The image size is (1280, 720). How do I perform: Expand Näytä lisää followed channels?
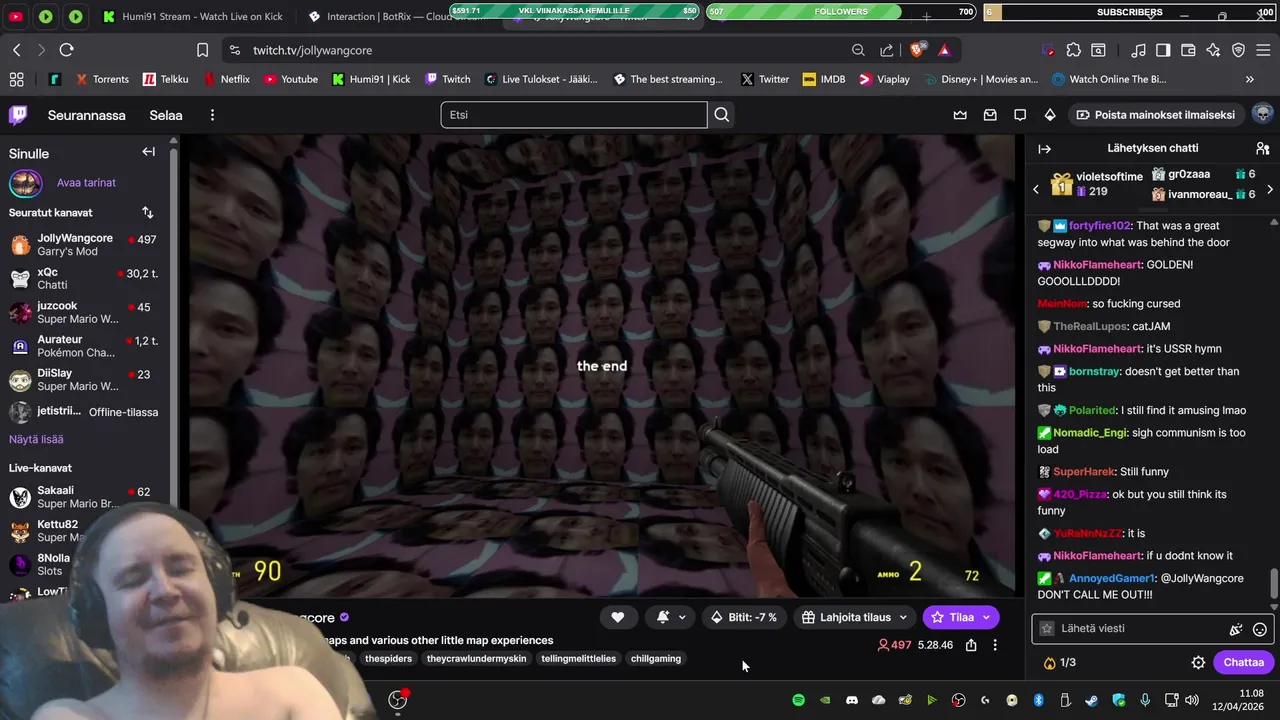pos(36,439)
